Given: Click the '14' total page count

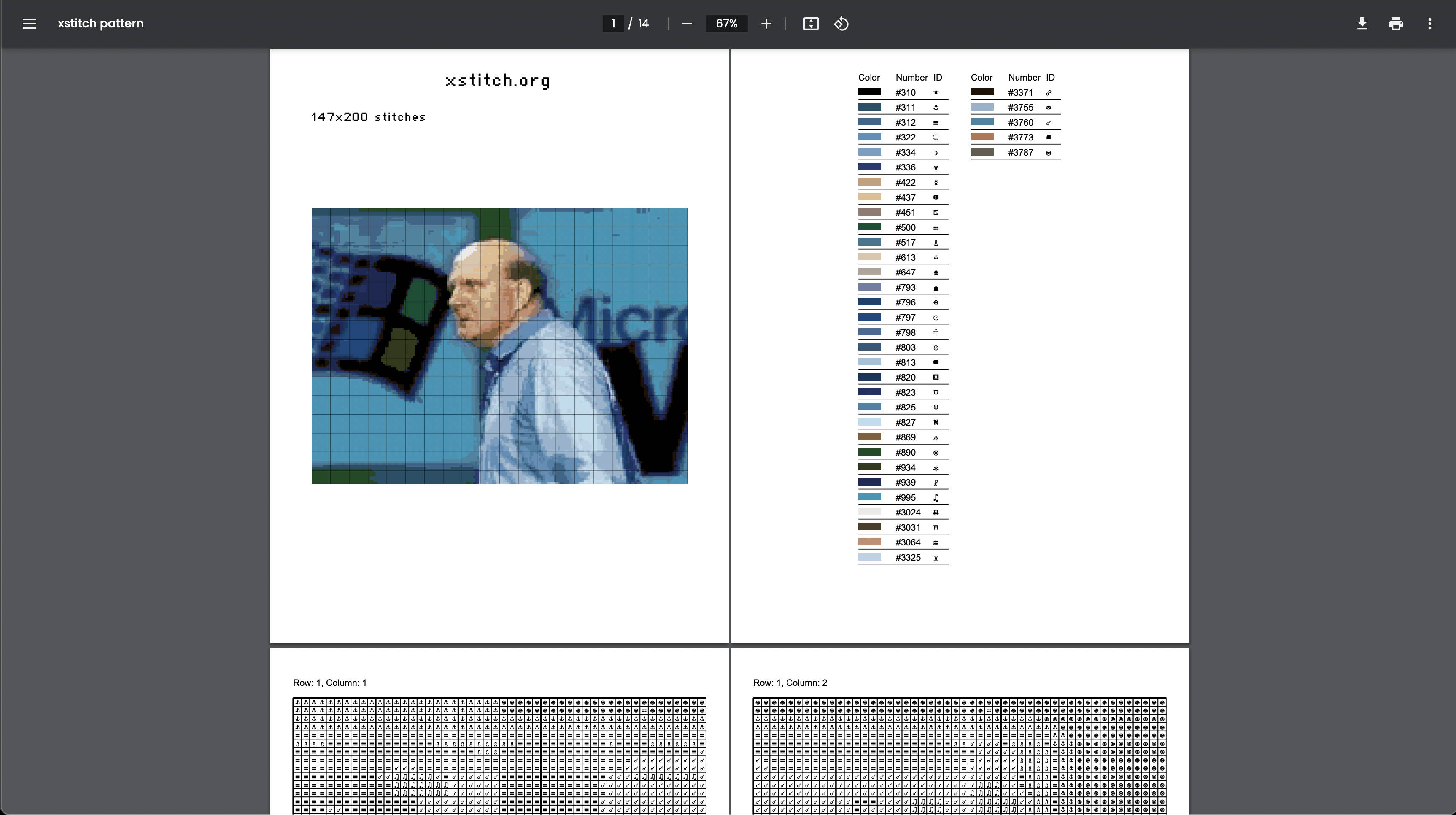Looking at the screenshot, I should (643, 24).
